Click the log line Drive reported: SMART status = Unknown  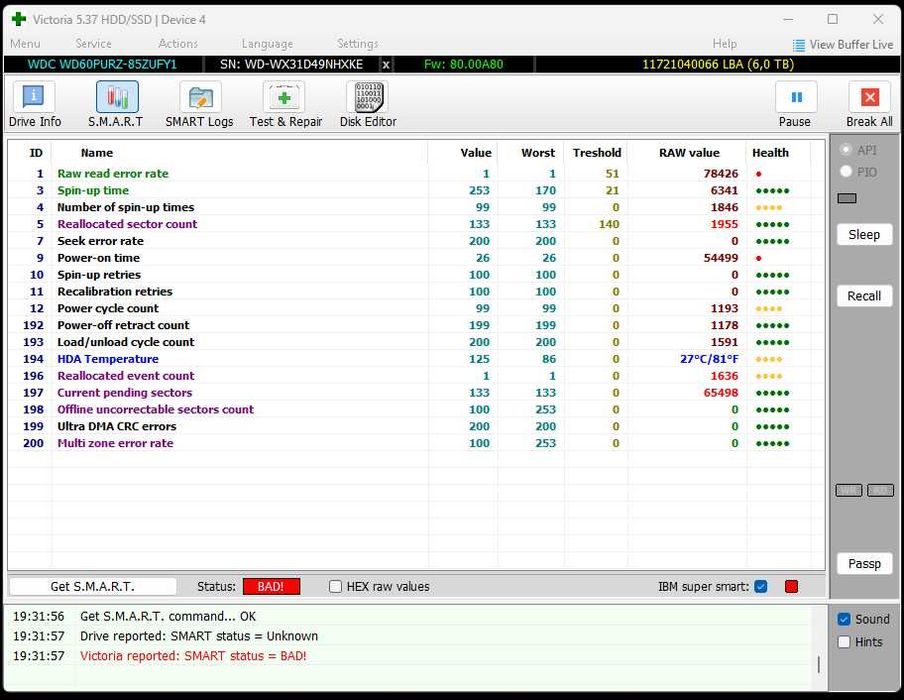click(199, 636)
